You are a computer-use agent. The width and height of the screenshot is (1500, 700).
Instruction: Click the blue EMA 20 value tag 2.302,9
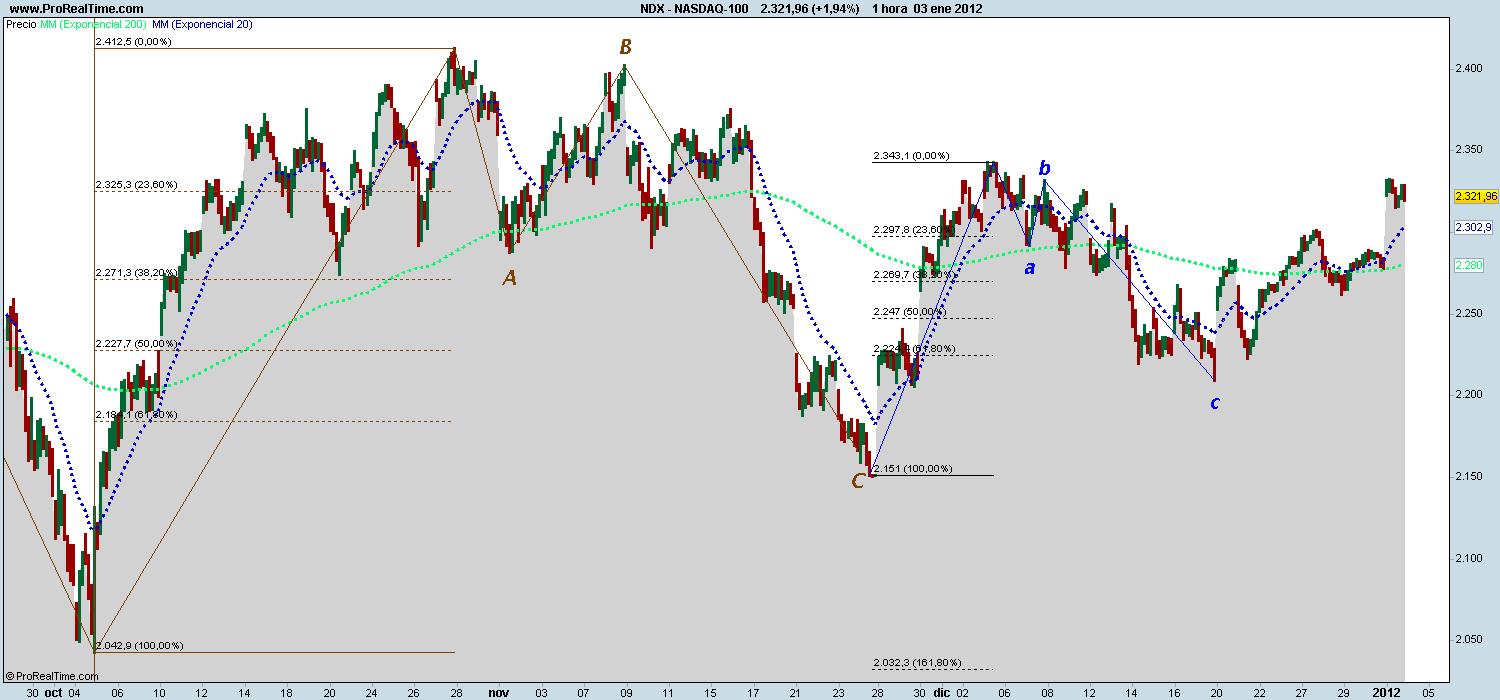point(1473,227)
